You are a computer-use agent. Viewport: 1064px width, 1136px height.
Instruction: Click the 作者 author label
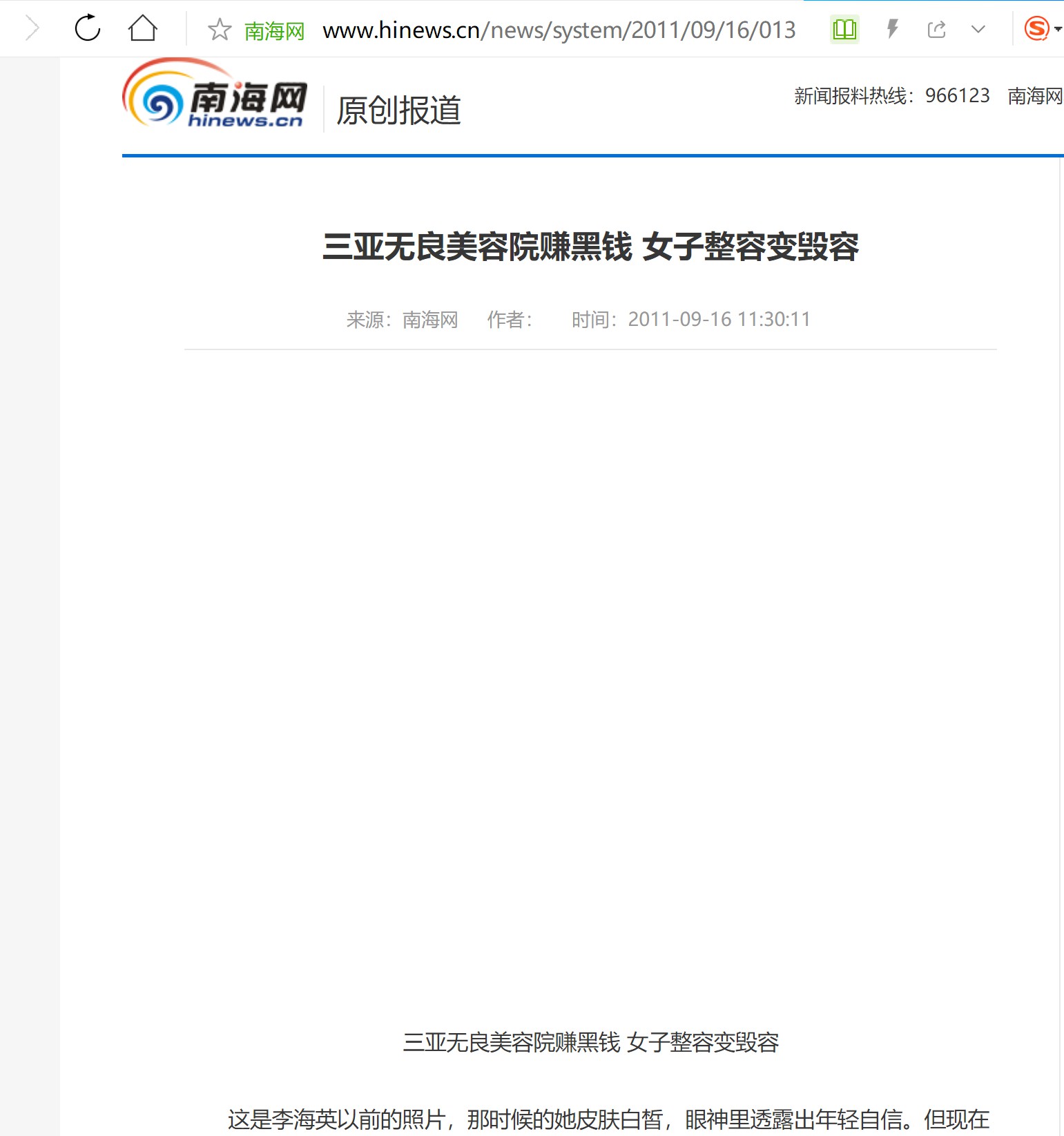point(510,319)
